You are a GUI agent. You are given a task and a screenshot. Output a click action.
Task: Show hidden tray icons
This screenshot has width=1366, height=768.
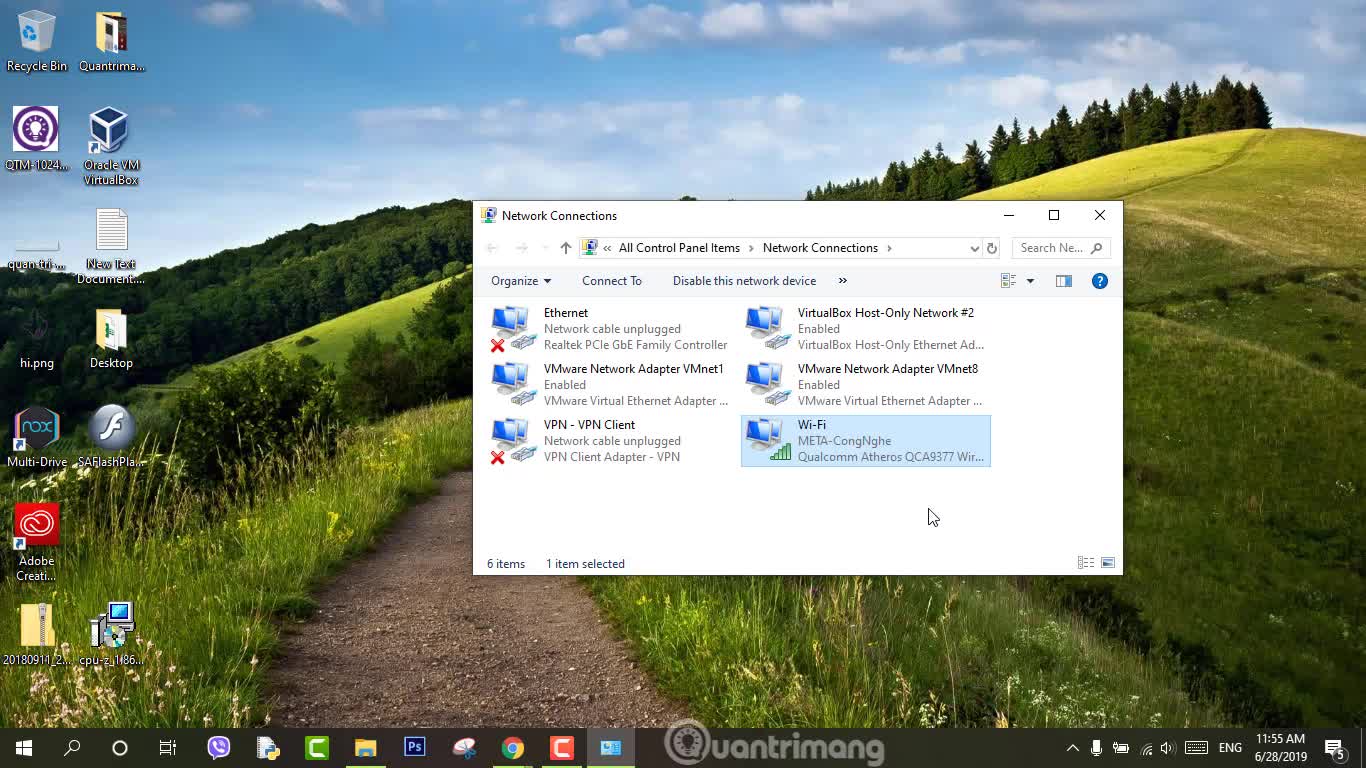(1073, 748)
